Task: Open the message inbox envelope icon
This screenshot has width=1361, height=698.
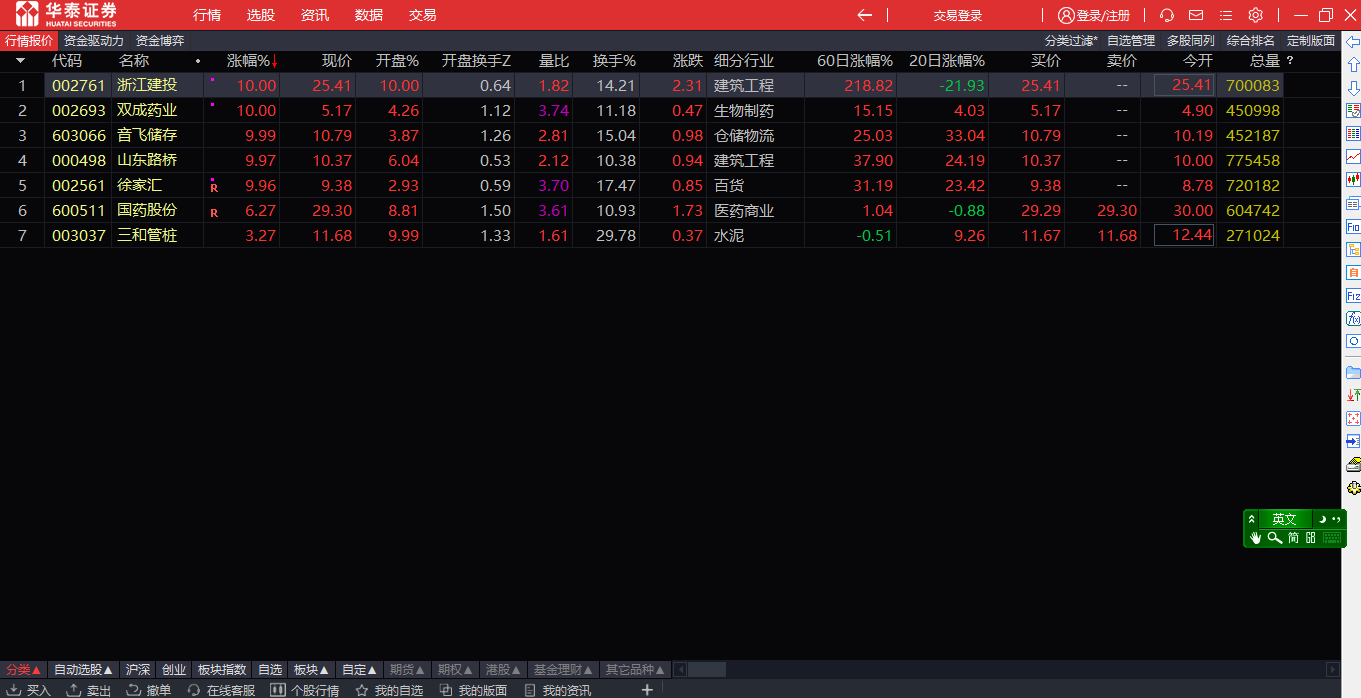Action: point(1196,14)
